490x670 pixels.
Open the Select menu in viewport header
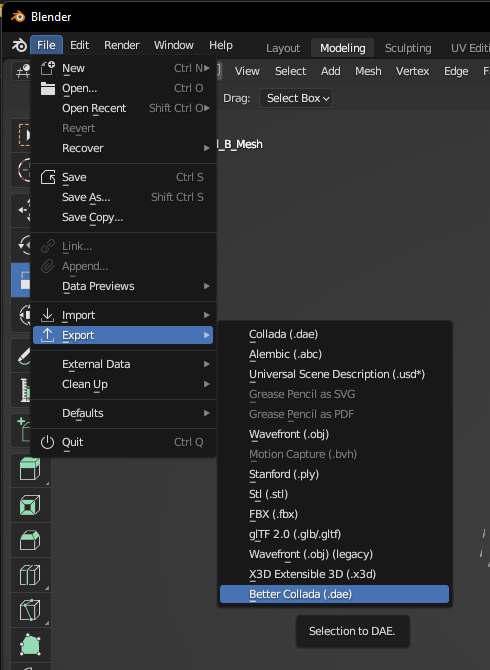click(290, 71)
